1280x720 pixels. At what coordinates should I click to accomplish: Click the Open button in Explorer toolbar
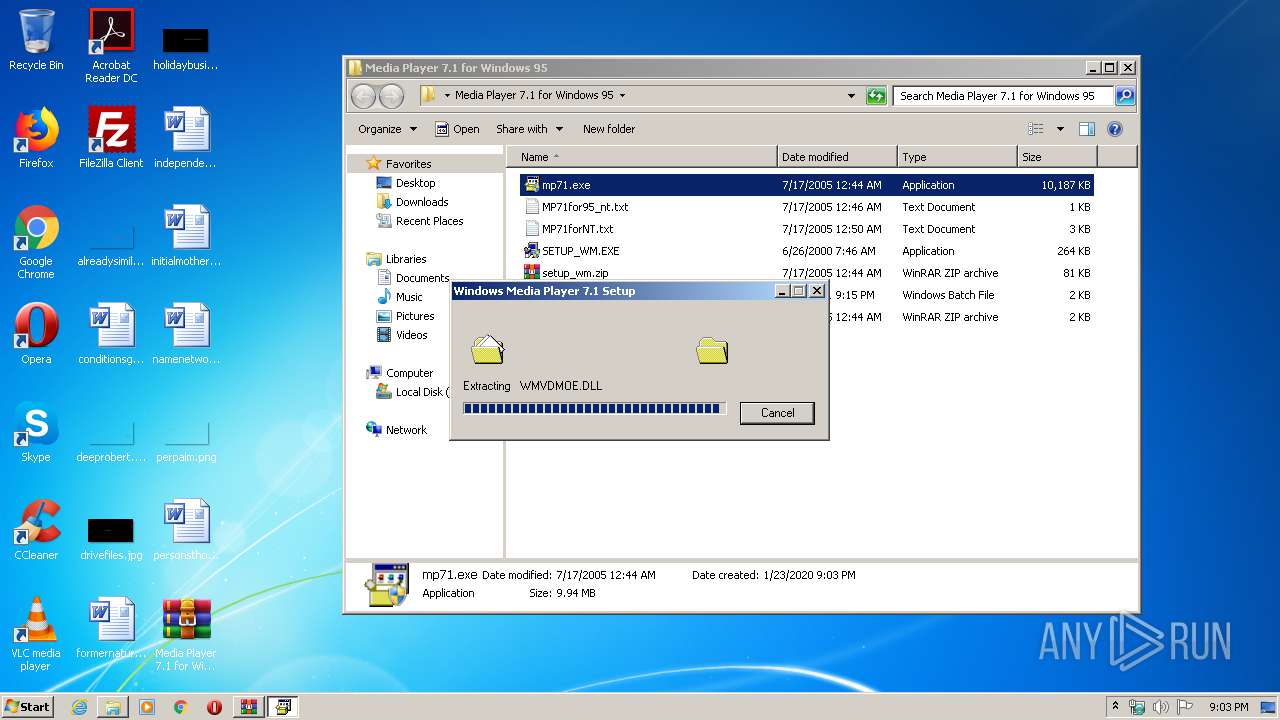[457, 129]
